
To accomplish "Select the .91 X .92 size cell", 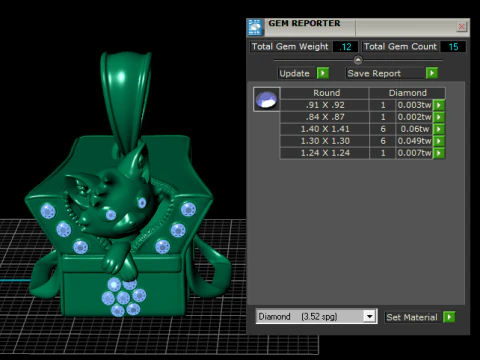I will click(325, 105).
